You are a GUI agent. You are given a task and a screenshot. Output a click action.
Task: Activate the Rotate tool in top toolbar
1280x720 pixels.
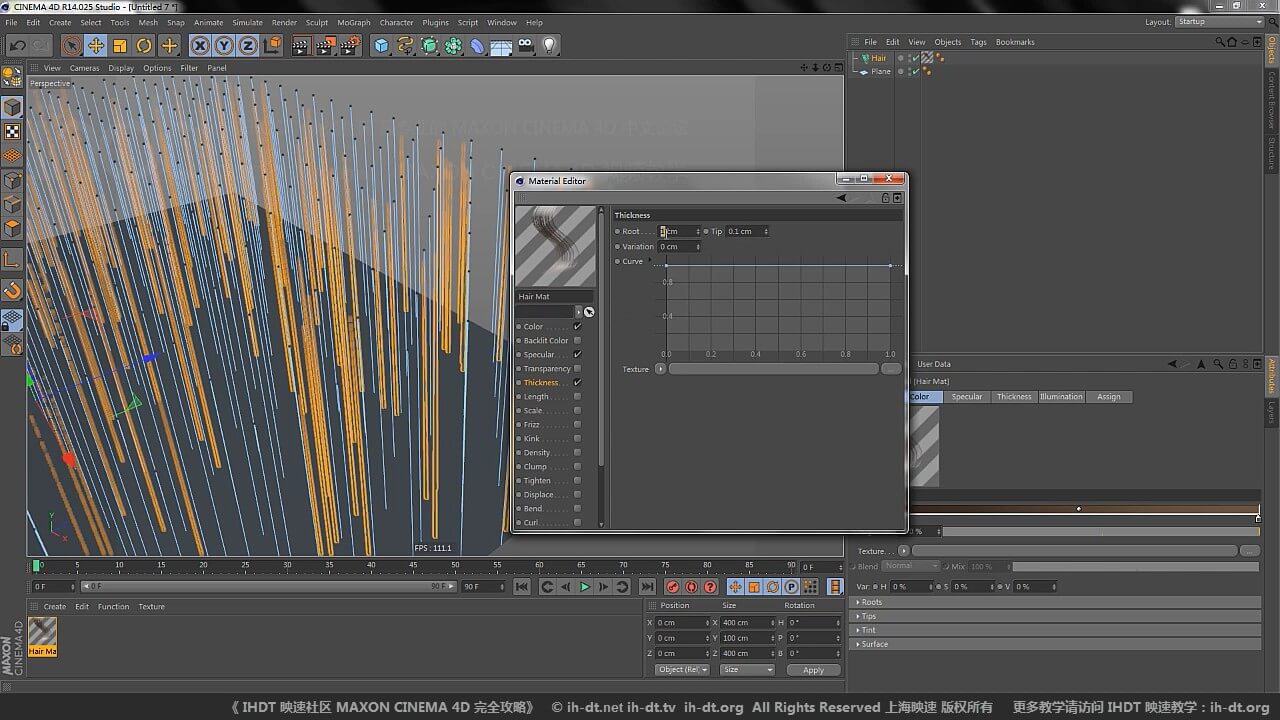click(144, 46)
